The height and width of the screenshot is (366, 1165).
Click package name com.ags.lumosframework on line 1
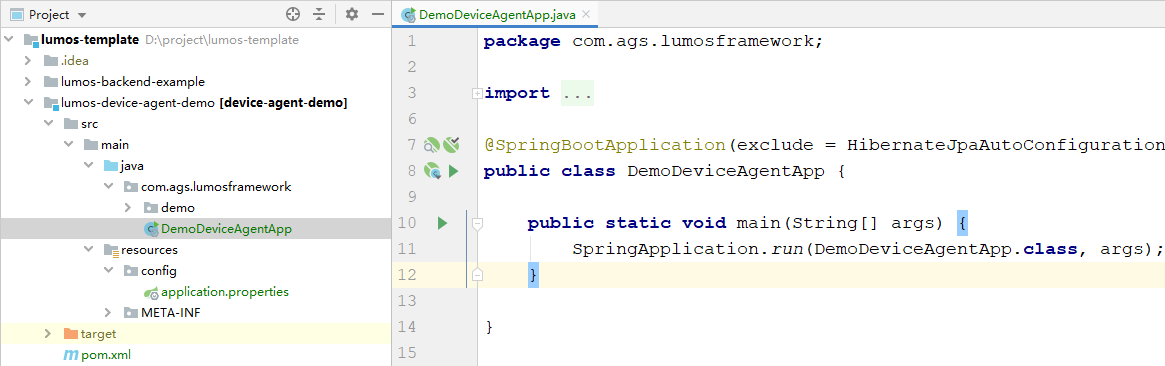[x=692, y=42]
